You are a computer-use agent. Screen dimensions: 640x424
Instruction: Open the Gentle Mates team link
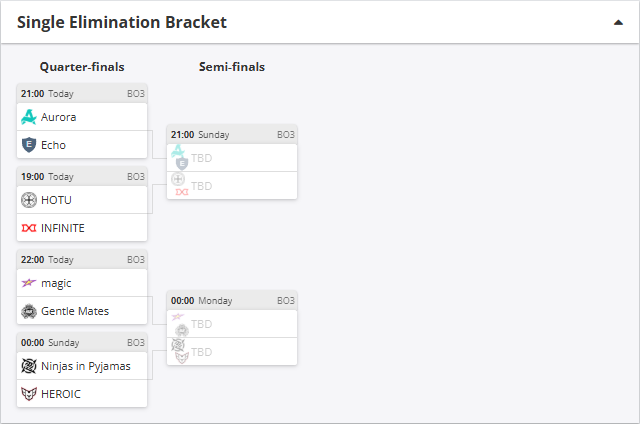(x=75, y=311)
